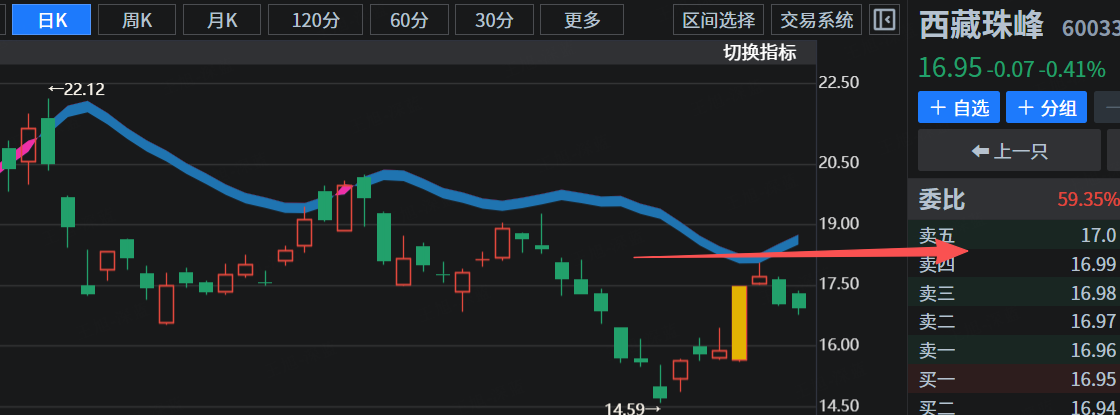The height and width of the screenshot is (415, 1120).
Task: Click the yellow highlighted candlestick
Action: click(740, 323)
